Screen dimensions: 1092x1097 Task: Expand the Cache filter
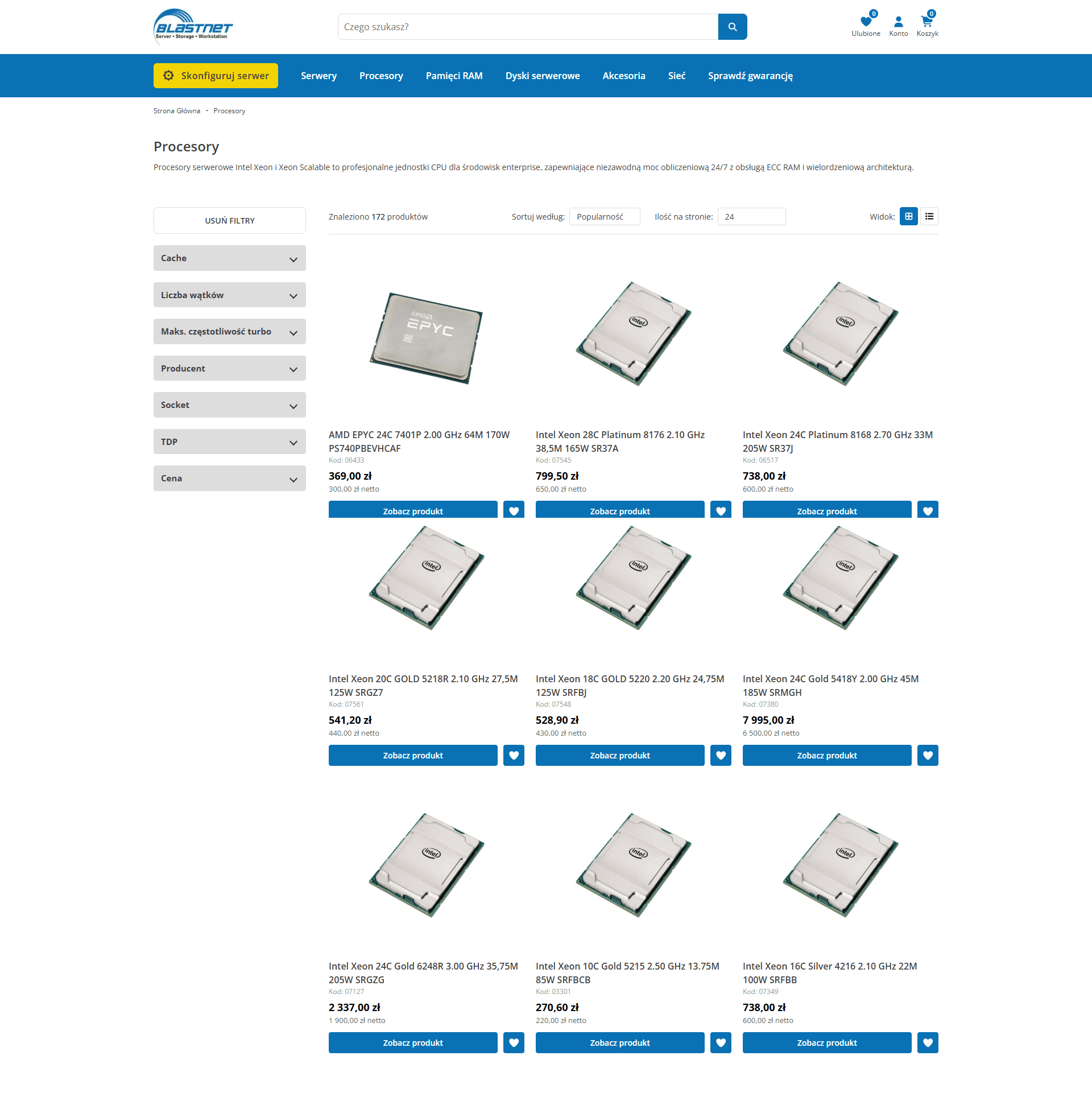coord(230,258)
